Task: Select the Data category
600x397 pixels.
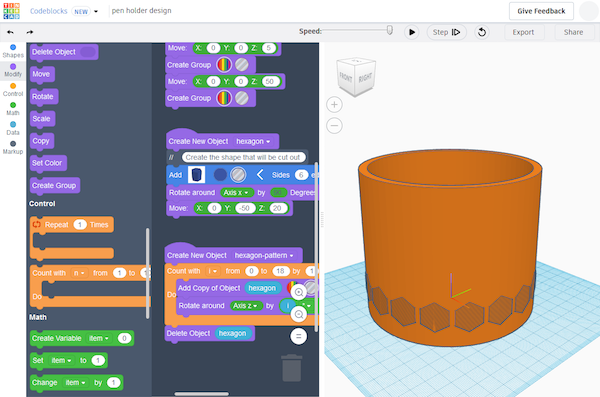Action: [x=13, y=129]
